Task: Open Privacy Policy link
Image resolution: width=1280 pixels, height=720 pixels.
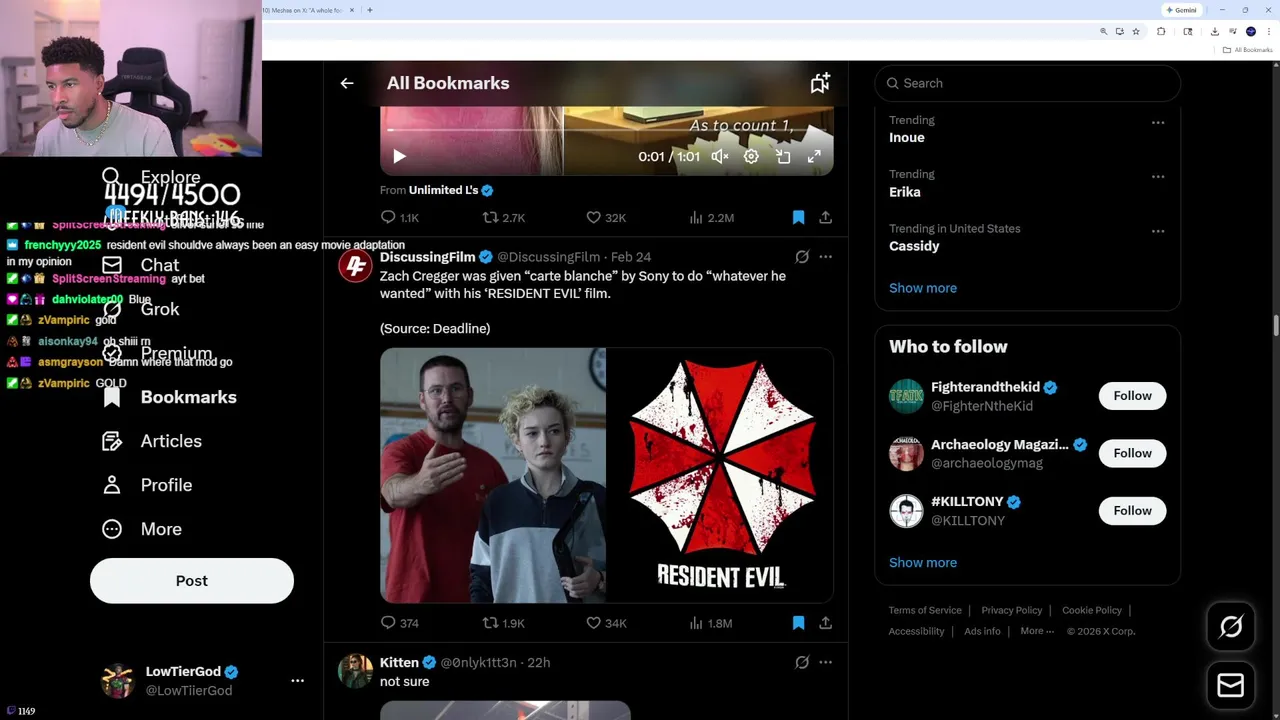Action: click(x=1012, y=610)
